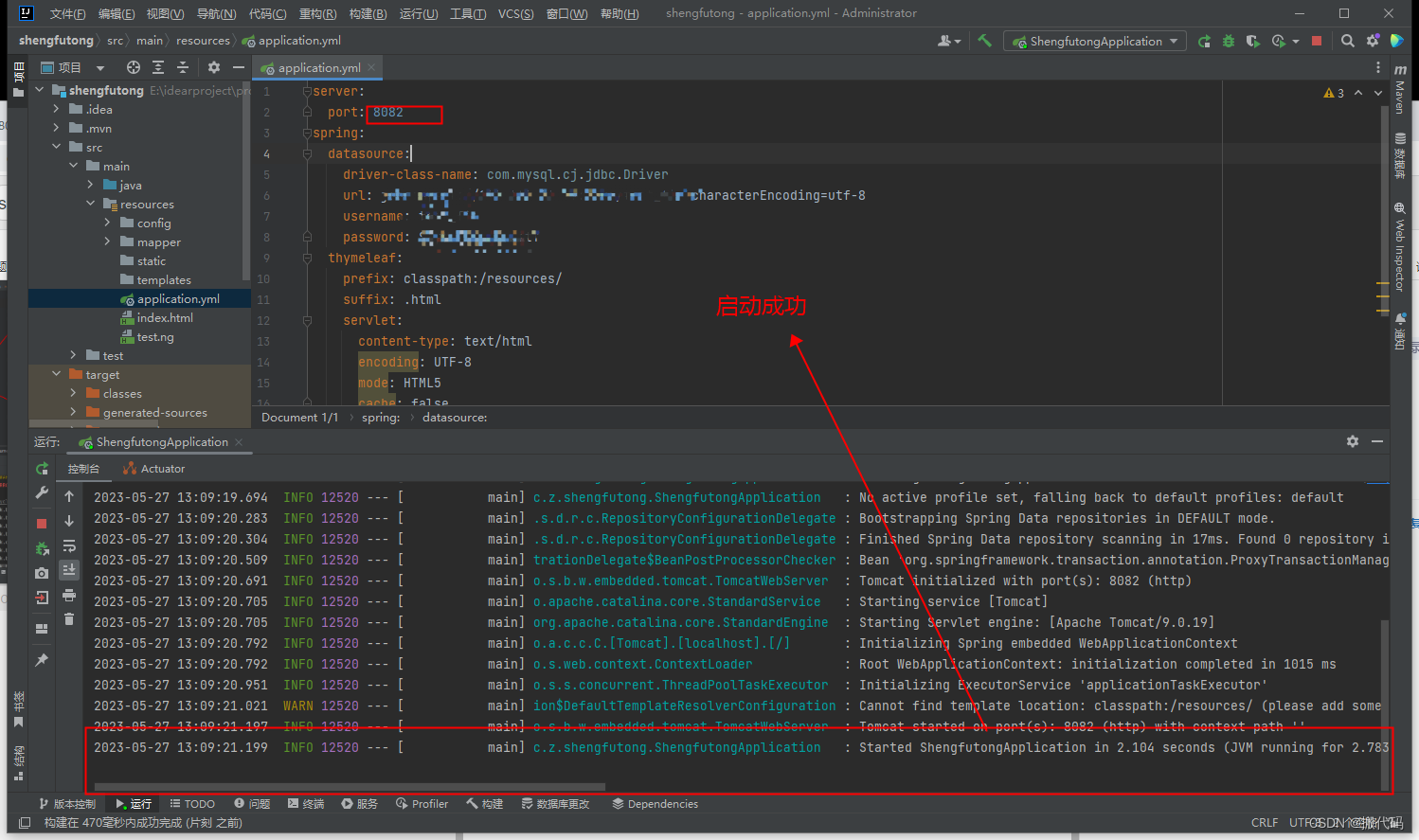1419x840 pixels.
Task: Expand the mapper folder
Action: pyautogui.click(x=108, y=241)
